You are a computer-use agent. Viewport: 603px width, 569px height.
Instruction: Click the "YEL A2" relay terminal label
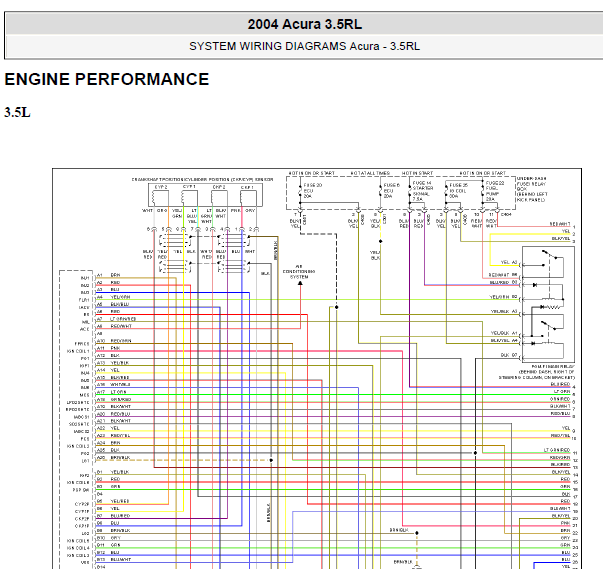(509, 262)
